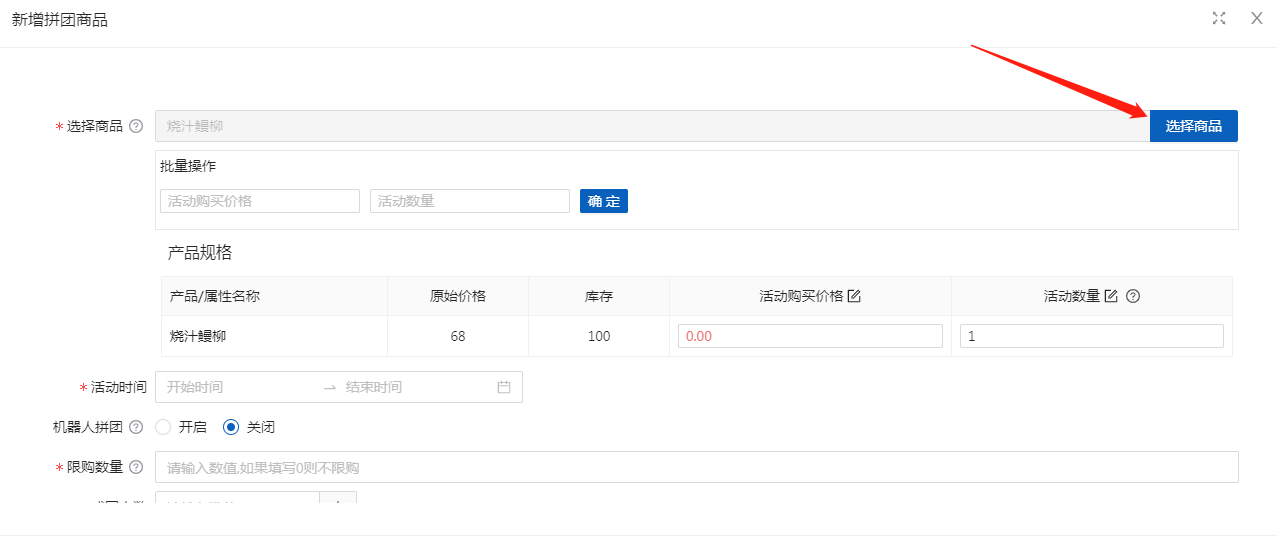
Task: Close the 新增拼团商品 dialog
Action: (x=1257, y=18)
